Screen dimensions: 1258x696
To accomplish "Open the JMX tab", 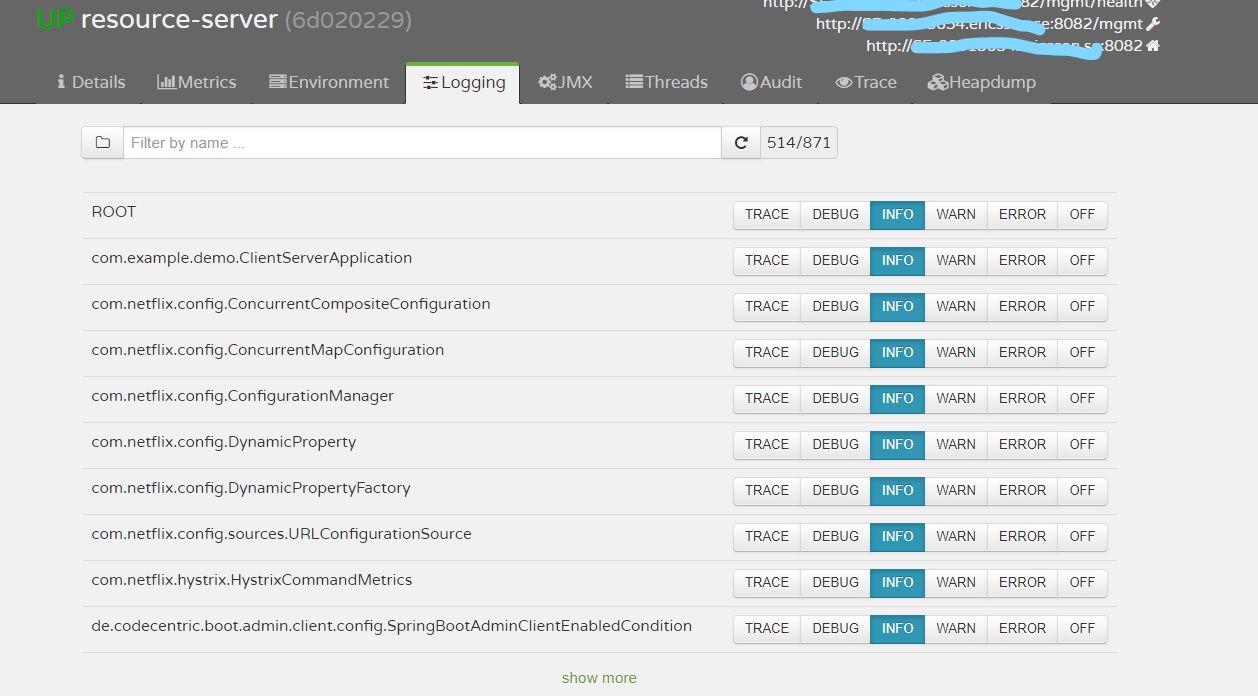I will click(566, 82).
